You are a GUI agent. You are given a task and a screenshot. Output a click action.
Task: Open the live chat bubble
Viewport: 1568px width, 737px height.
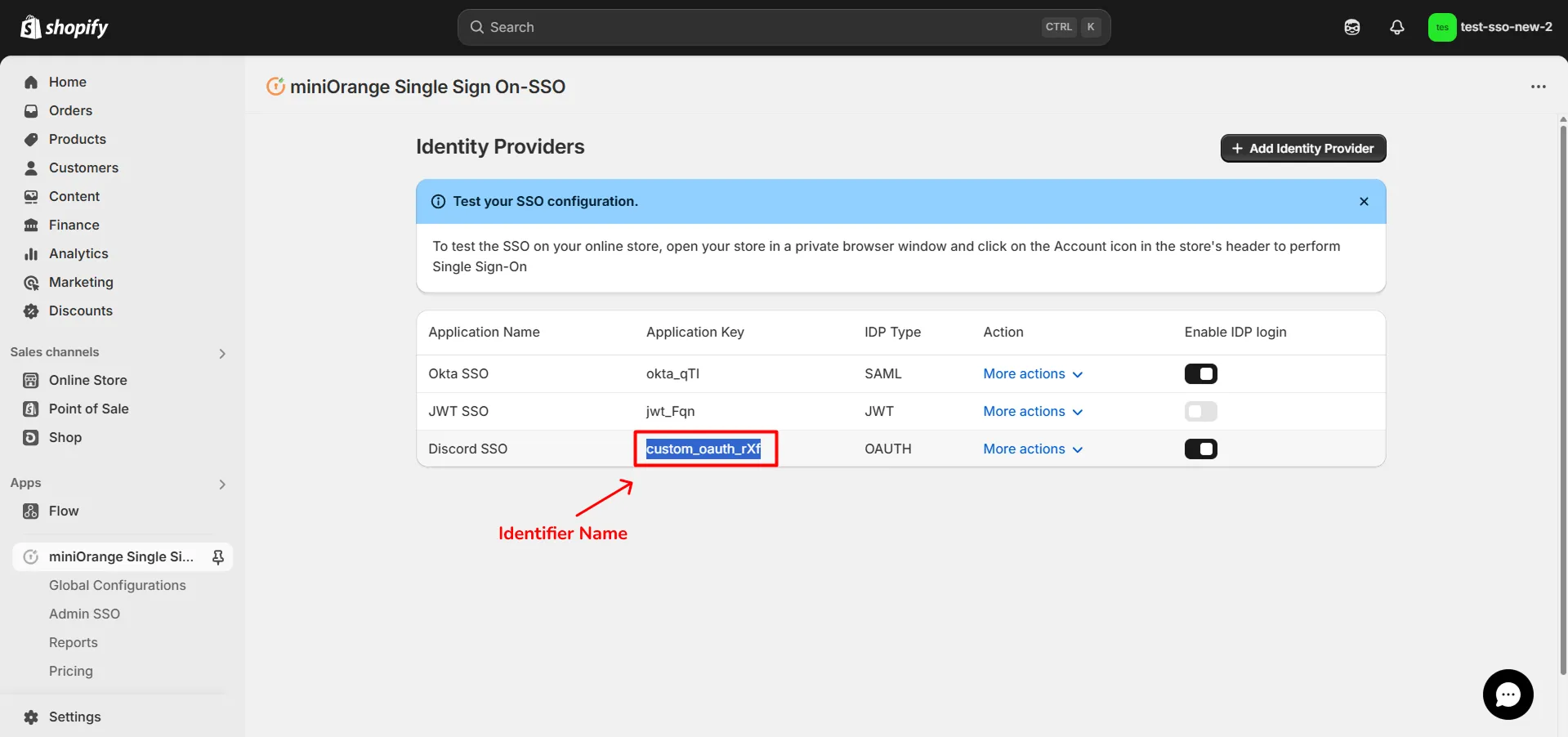click(x=1508, y=695)
